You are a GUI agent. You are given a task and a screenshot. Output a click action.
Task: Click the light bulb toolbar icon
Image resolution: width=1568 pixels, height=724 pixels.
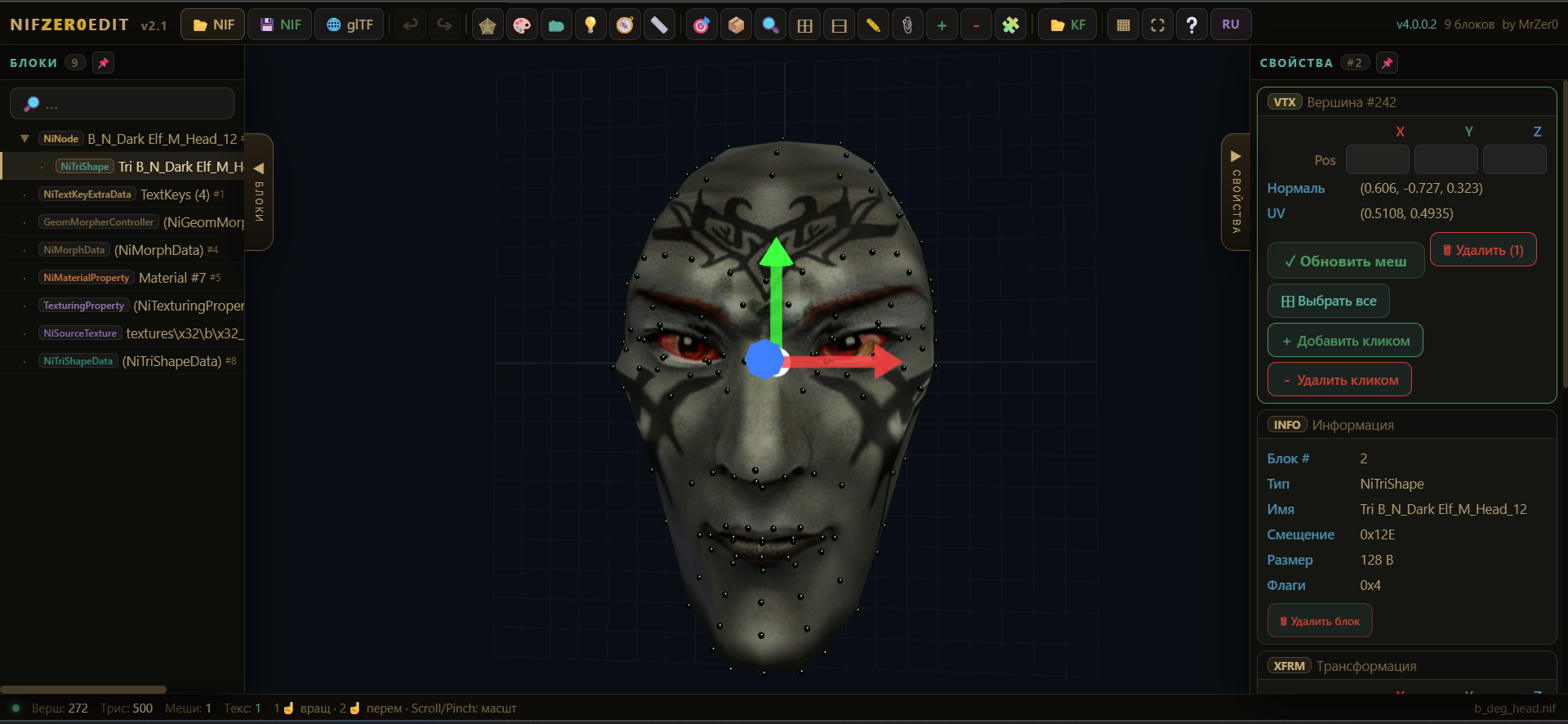tap(590, 25)
